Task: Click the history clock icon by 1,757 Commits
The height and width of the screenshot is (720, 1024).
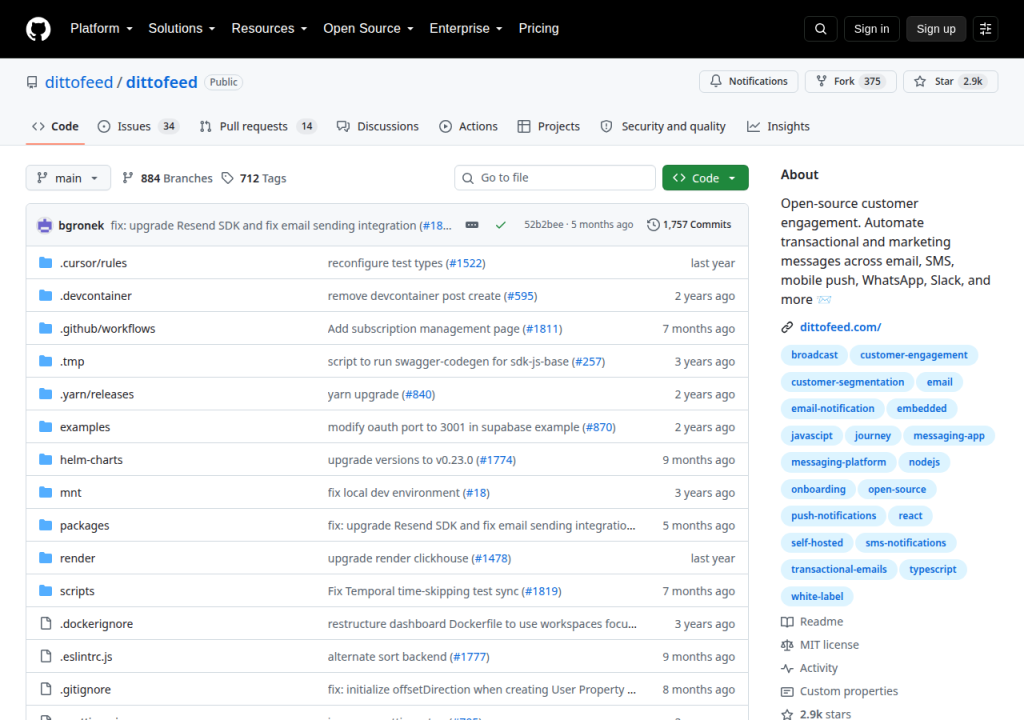Action: pyautogui.click(x=653, y=225)
